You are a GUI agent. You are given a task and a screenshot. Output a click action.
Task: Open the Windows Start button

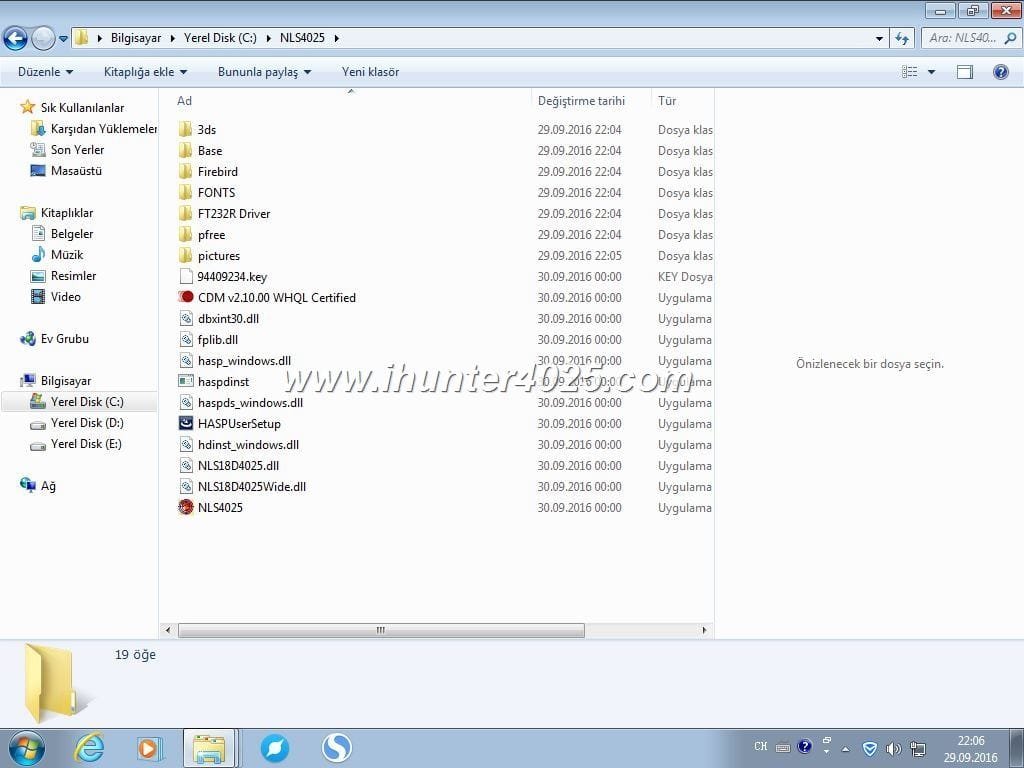[x=26, y=748]
